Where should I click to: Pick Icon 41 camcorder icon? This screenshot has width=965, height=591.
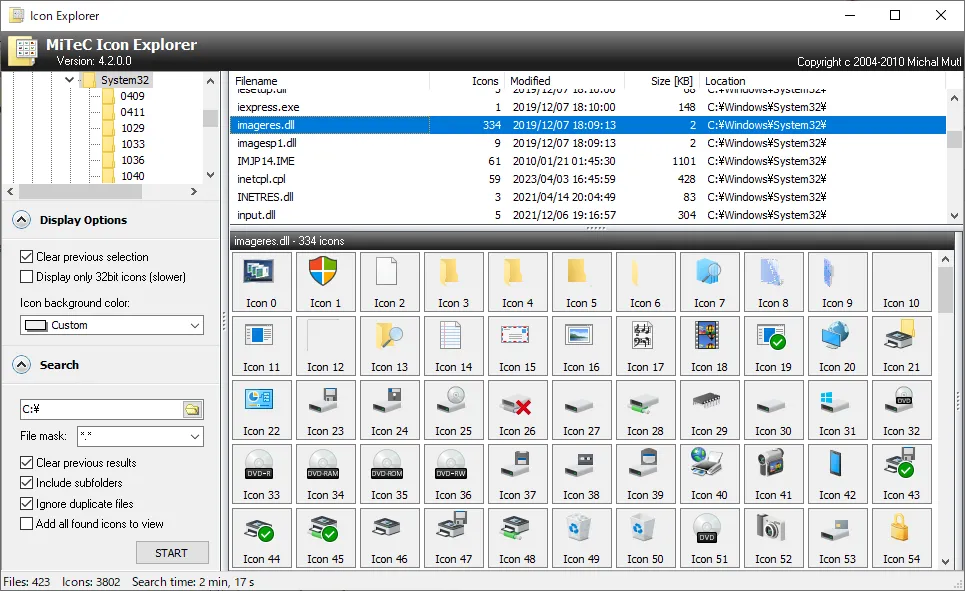[774, 474]
